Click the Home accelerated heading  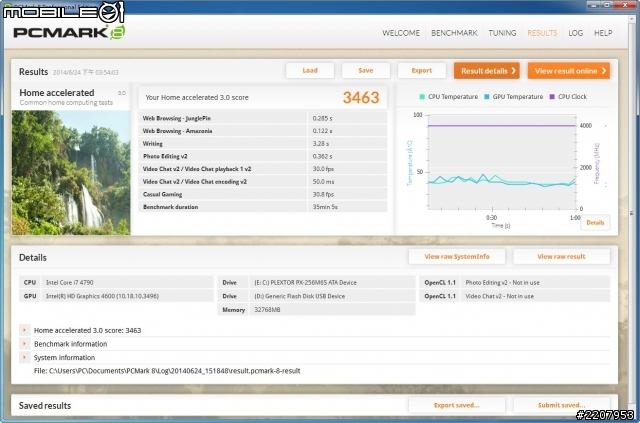click(x=57, y=93)
